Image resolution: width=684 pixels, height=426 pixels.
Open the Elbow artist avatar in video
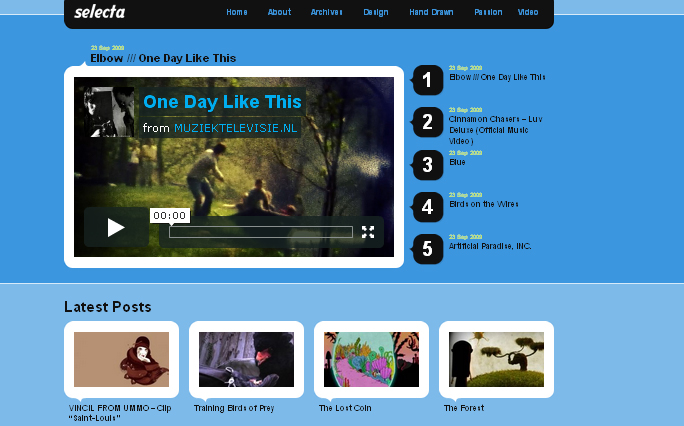[x=109, y=112]
